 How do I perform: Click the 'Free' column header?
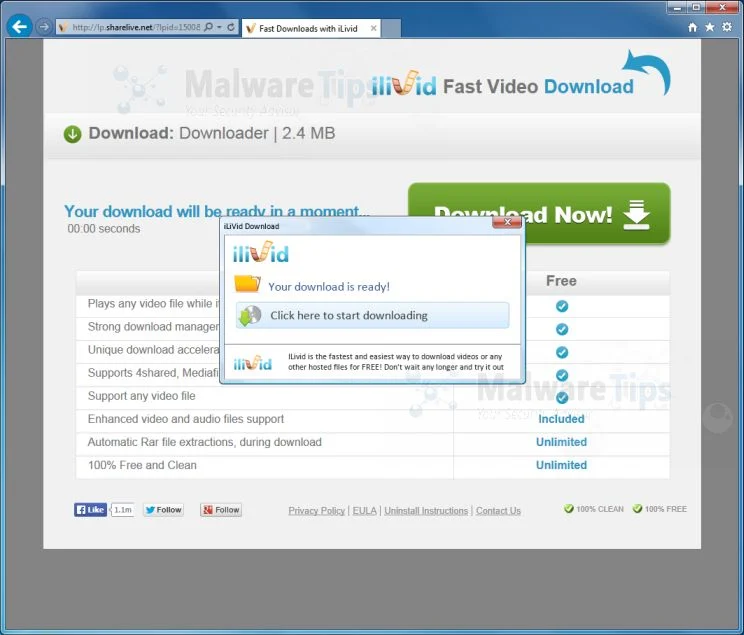point(561,281)
